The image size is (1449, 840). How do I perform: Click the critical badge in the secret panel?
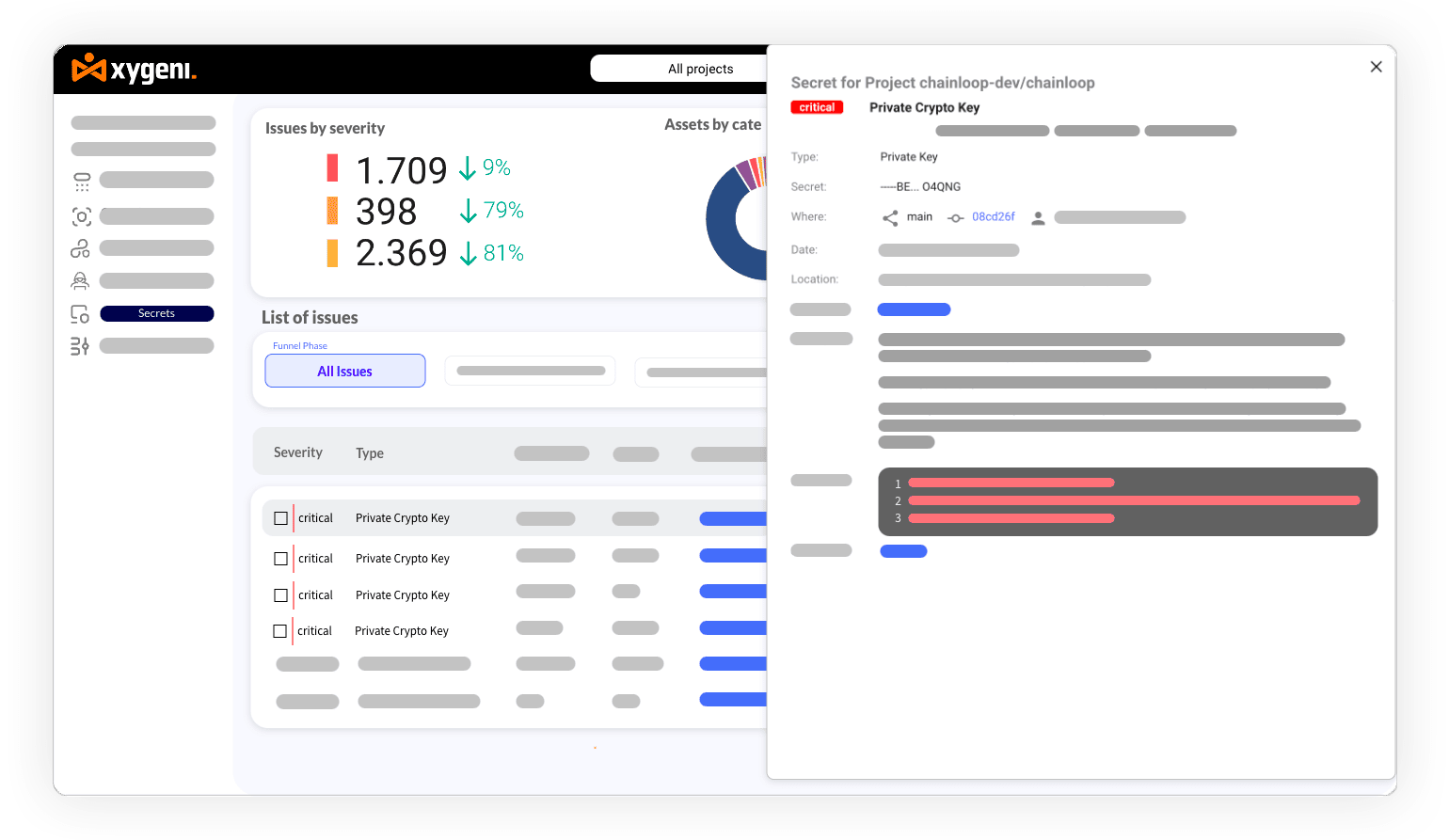click(x=816, y=106)
